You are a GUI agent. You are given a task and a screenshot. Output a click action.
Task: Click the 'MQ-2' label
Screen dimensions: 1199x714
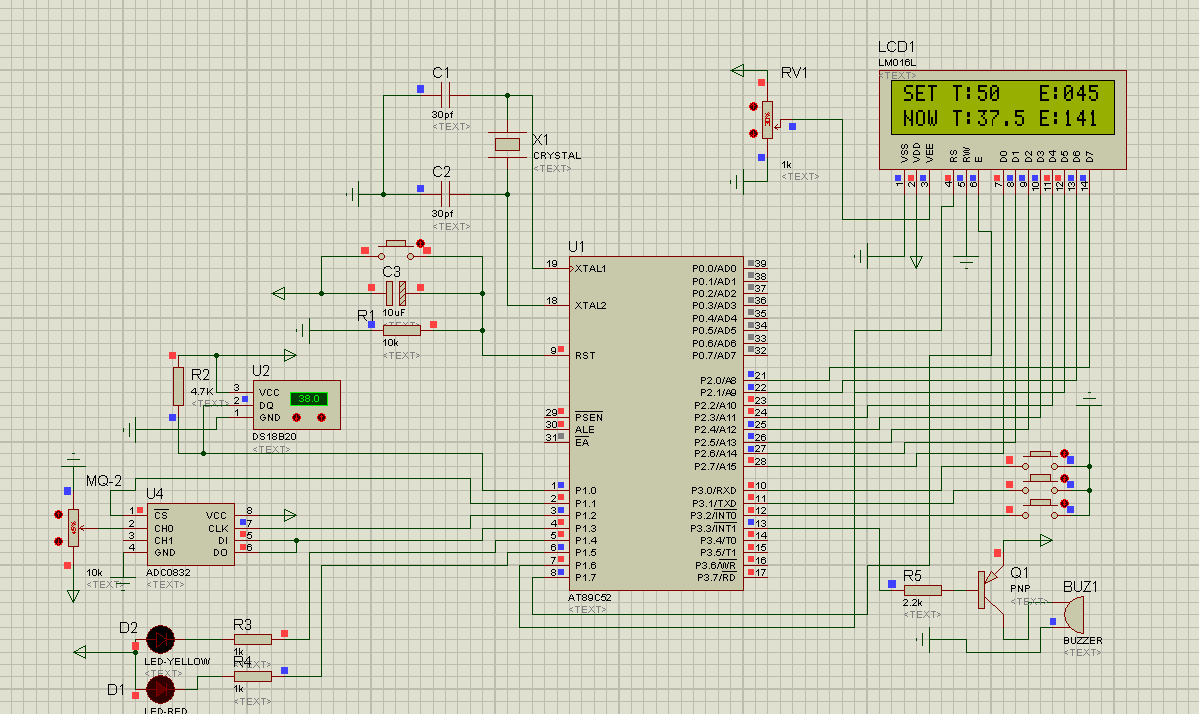[104, 481]
